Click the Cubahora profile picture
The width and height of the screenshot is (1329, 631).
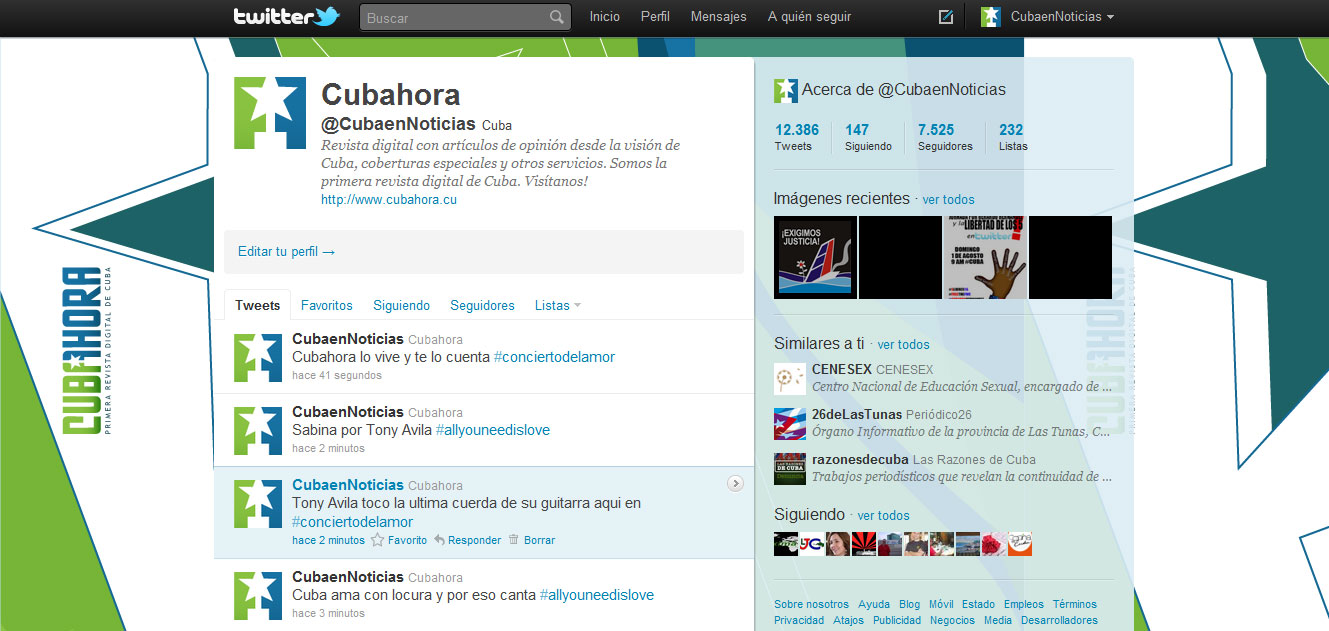(x=269, y=111)
